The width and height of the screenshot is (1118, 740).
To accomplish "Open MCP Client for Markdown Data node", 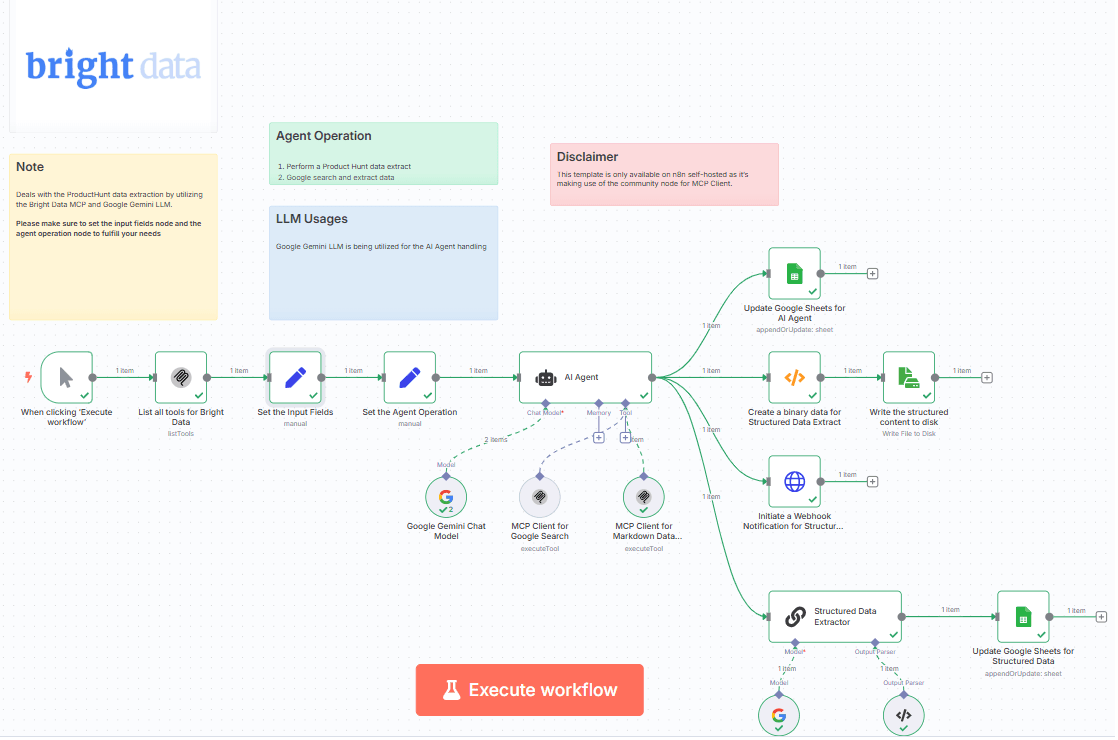I will [644, 497].
